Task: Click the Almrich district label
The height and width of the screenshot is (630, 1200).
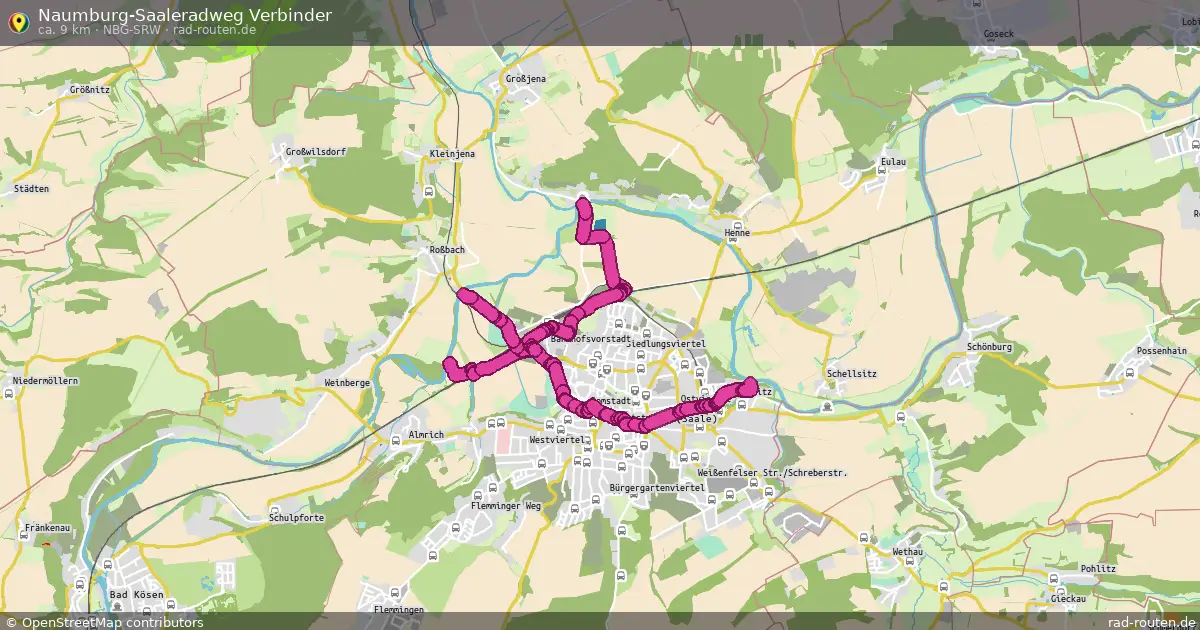Action: click(x=426, y=435)
